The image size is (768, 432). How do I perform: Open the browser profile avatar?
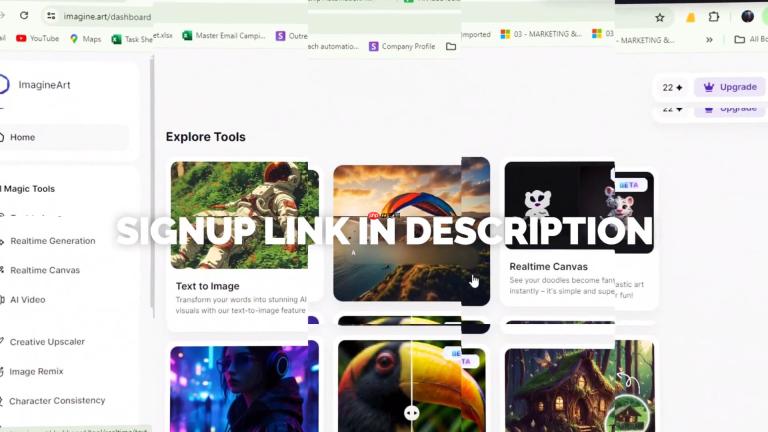(747, 16)
